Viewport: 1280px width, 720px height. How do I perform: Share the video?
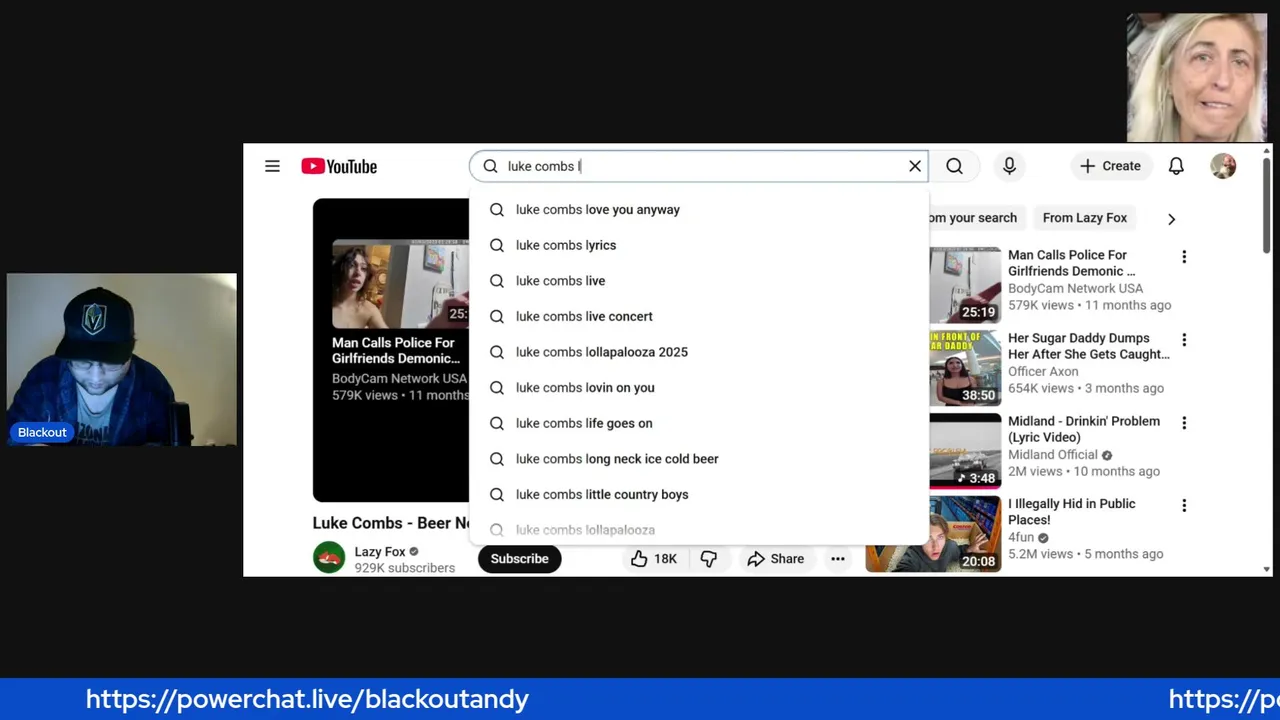775,559
